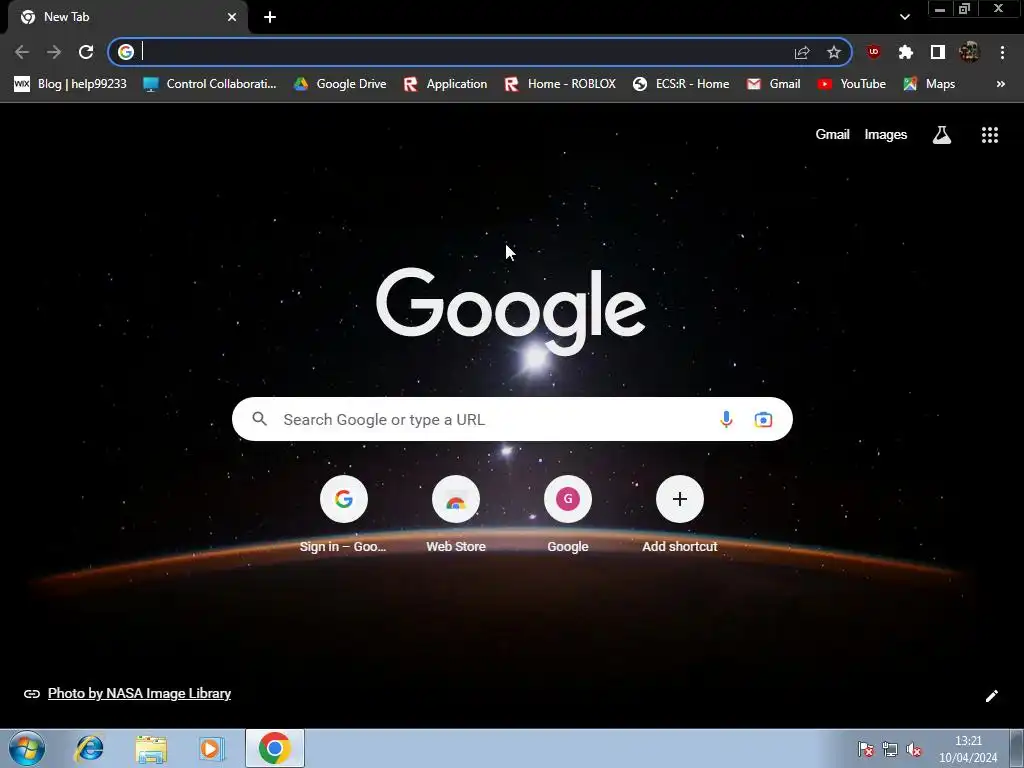The width and height of the screenshot is (1024, 768).
Task: Open a new tab with the plus button
Action: click(270, 17)
